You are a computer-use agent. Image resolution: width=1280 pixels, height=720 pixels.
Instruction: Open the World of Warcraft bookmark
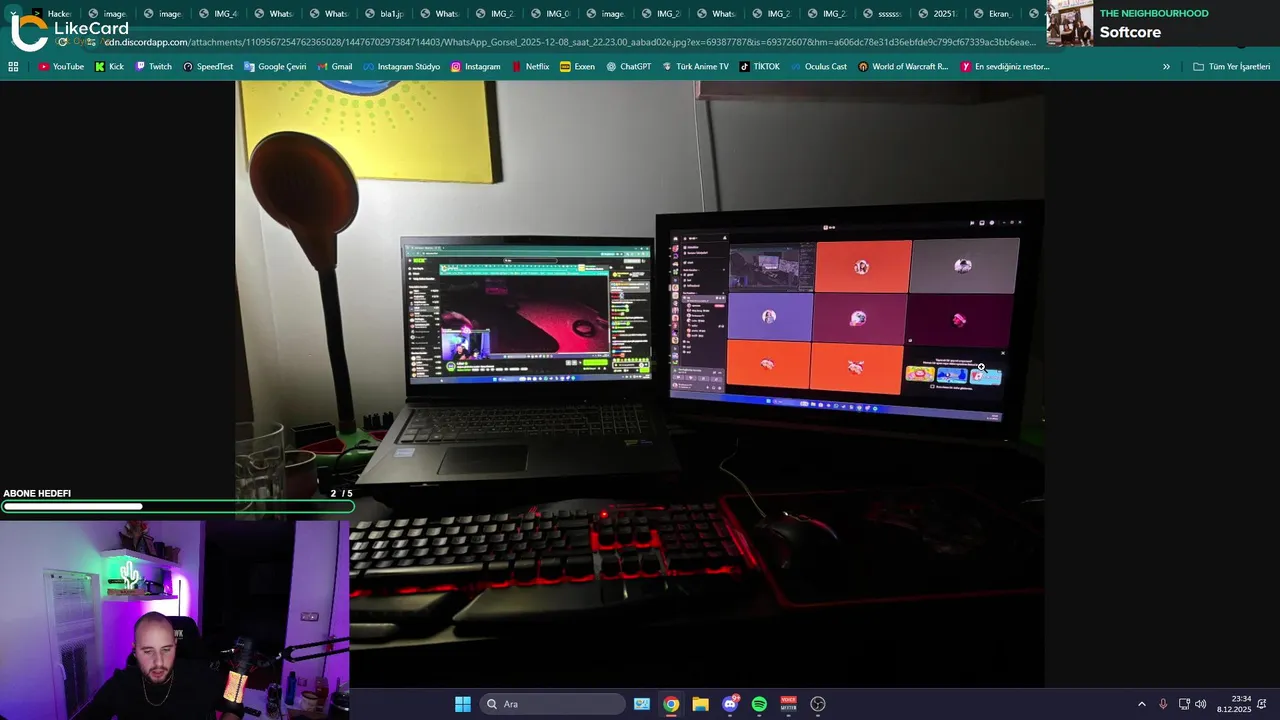(x=903, y=66)
